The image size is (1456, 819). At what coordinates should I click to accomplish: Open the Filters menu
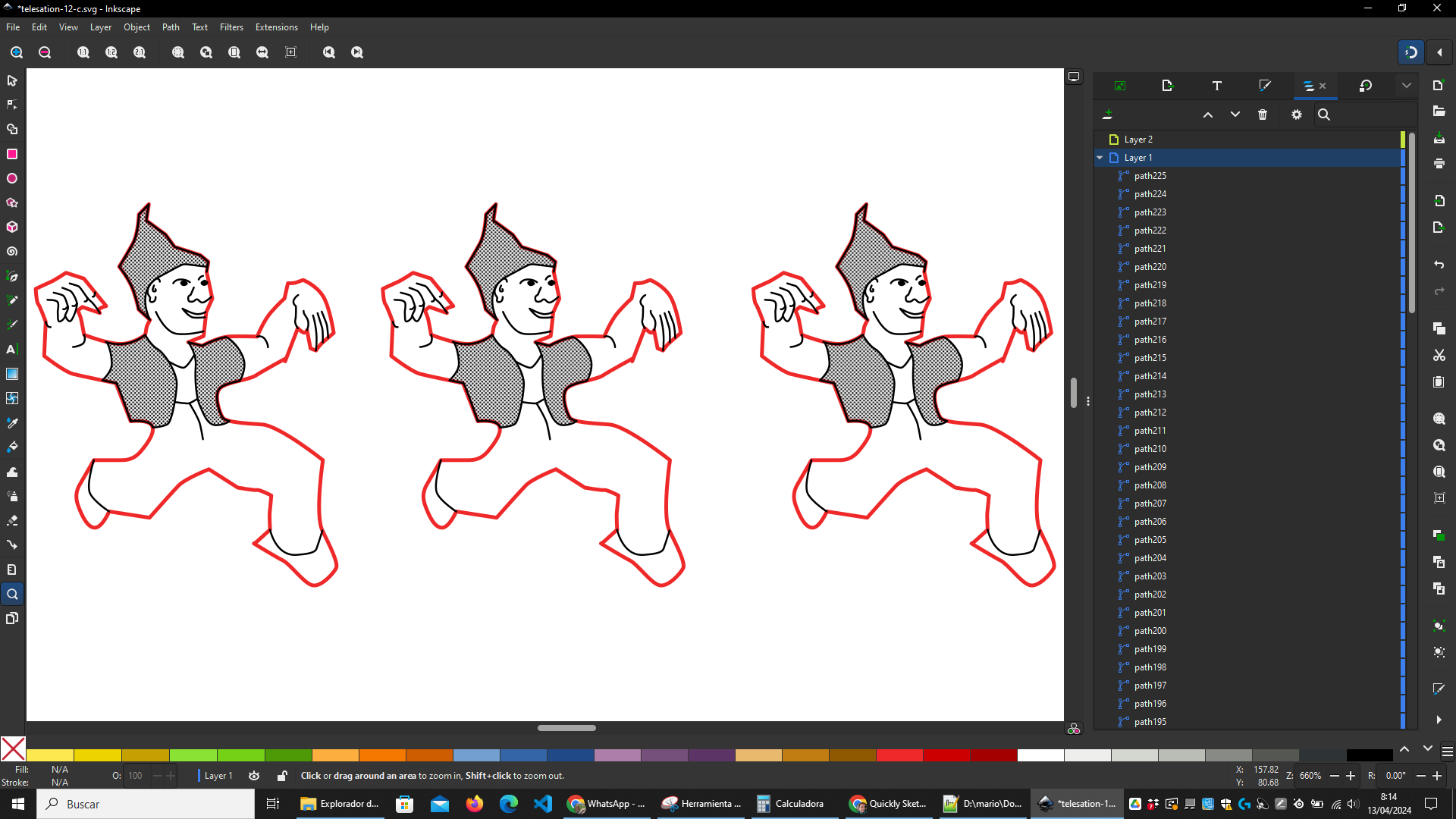[231, 27]
